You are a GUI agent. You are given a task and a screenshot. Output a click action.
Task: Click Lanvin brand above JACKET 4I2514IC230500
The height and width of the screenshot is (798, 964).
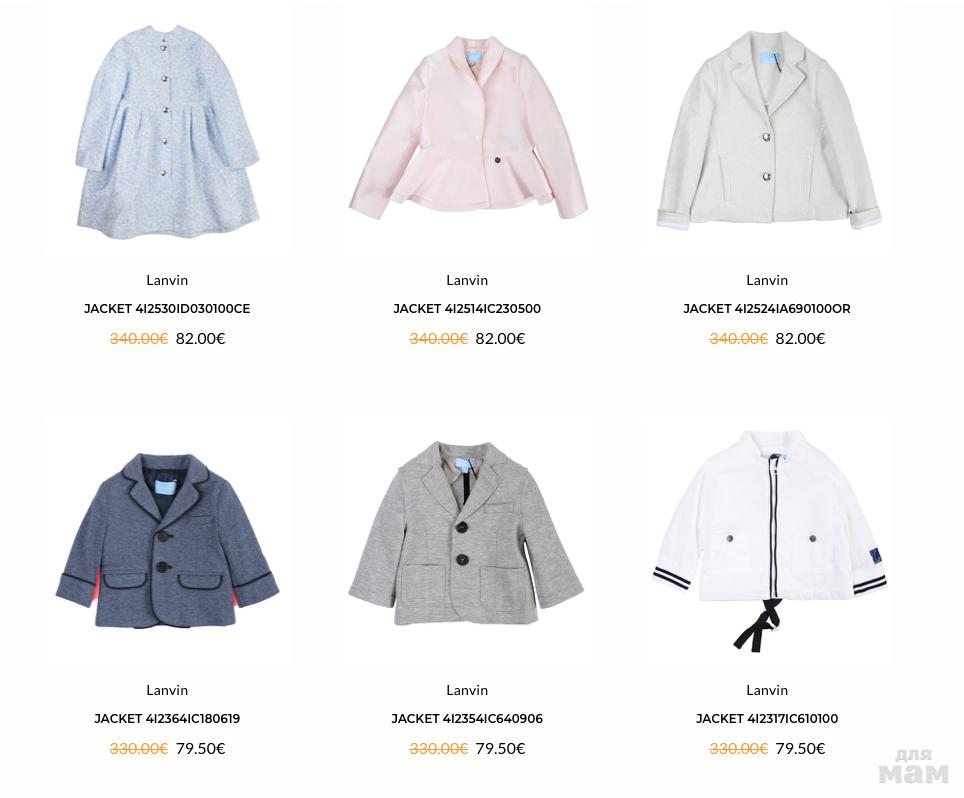(467, 280)
